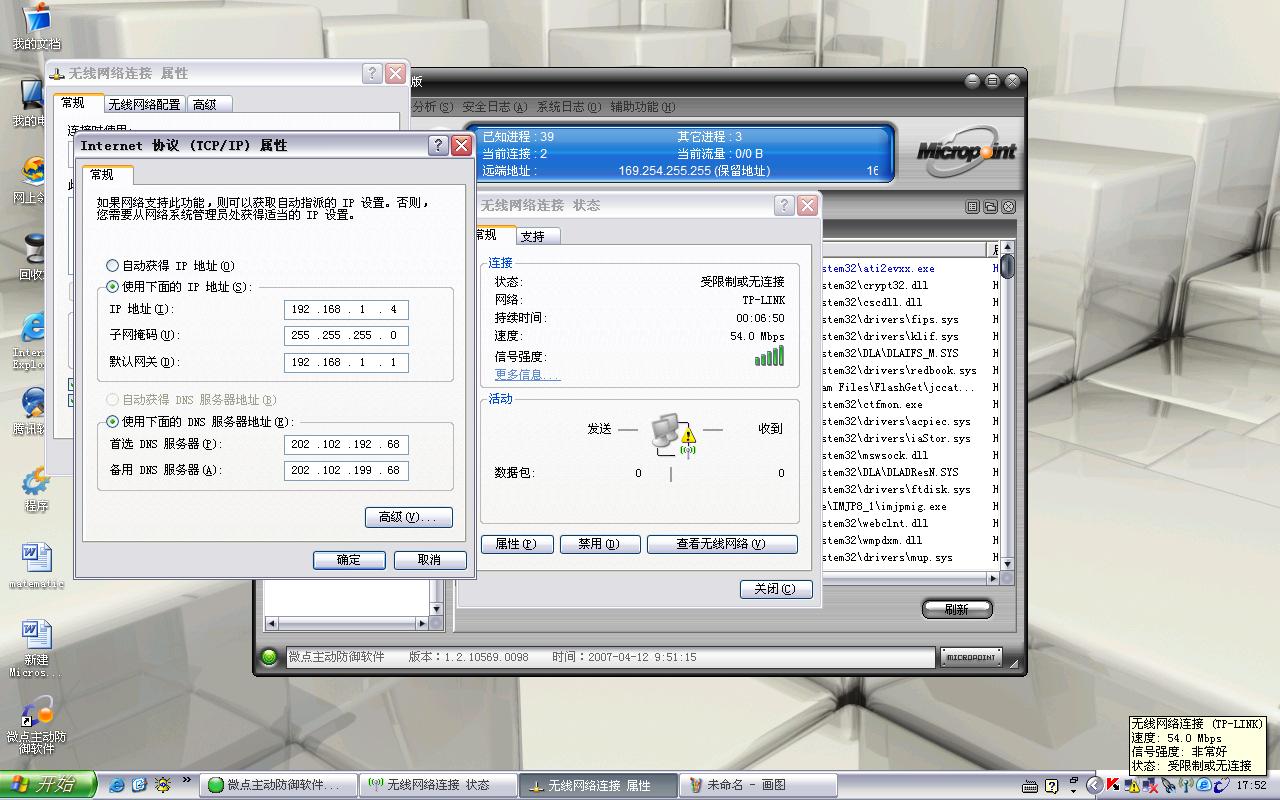Click the default gateway field 192.168.1.1
Viewport: 1280px width, 800px height.
tap(346, 362)
